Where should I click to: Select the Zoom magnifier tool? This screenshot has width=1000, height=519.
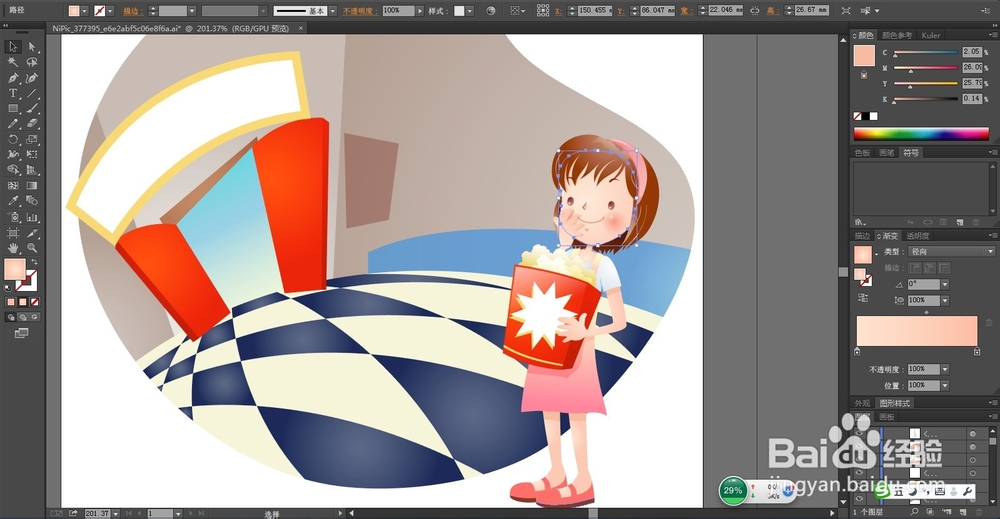pos(32,248)
